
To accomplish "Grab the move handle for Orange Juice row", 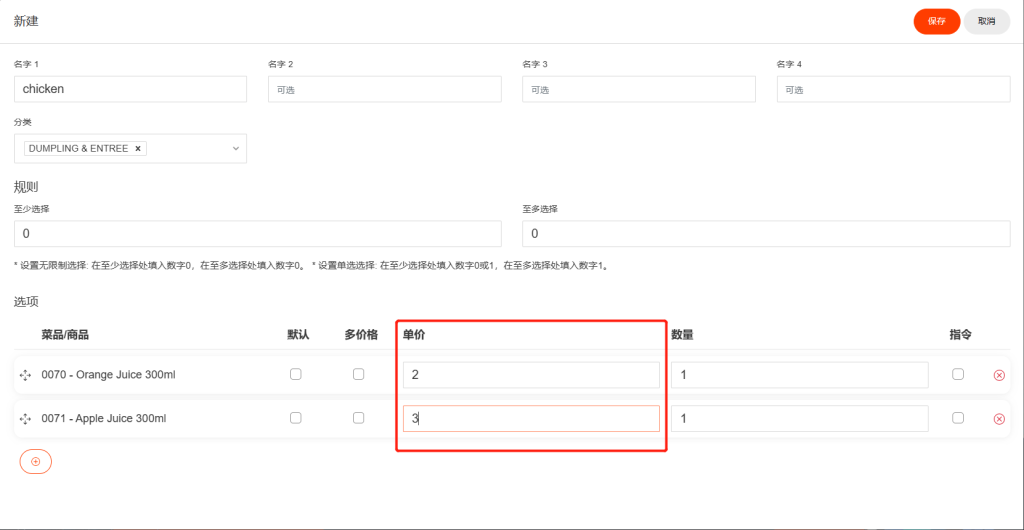I will tap(25, 375).
